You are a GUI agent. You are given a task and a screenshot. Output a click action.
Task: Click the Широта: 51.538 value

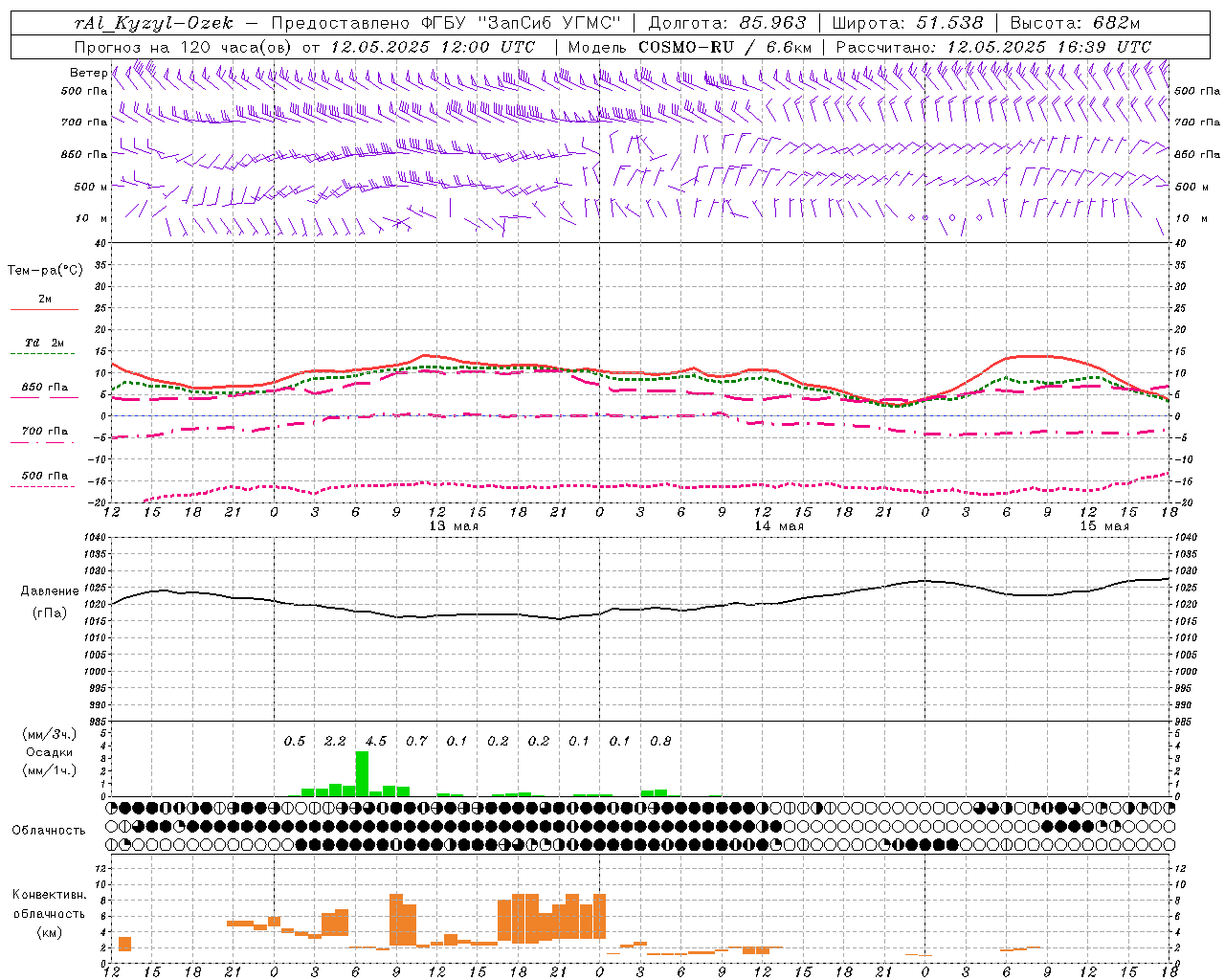tap(907, 23)
